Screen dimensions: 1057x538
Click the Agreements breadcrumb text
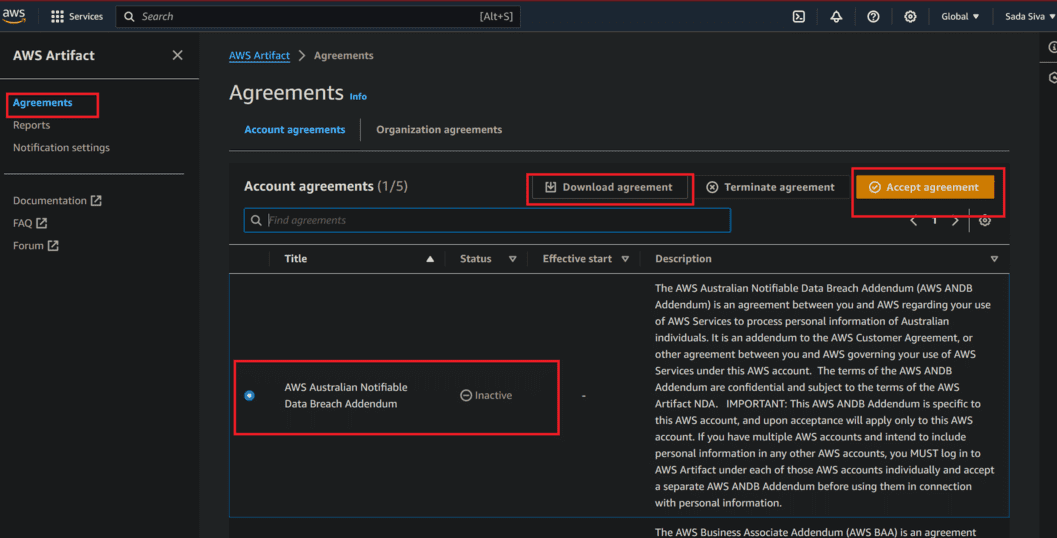tap(344, 55)
